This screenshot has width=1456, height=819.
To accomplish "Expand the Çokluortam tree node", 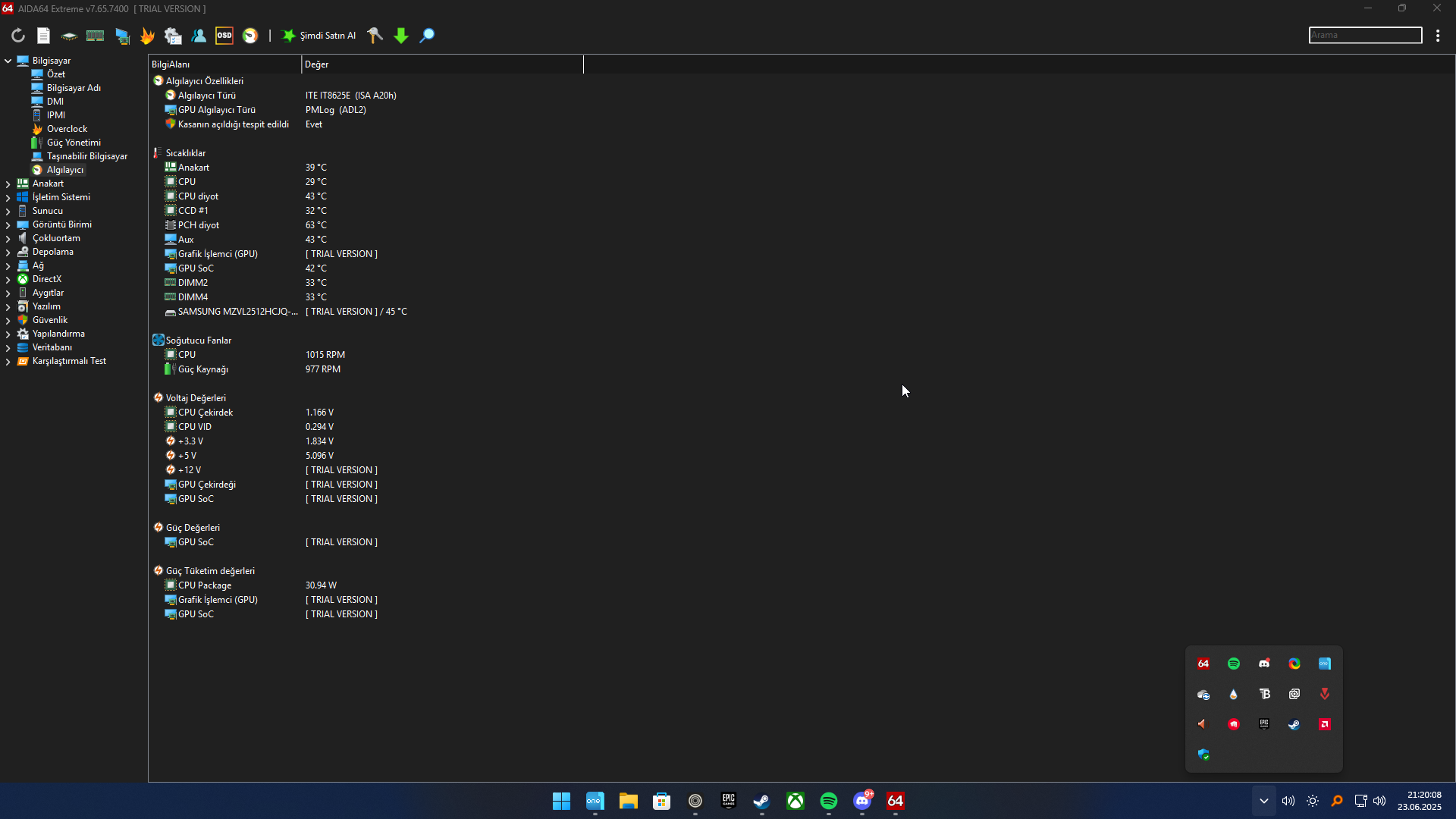I will (8, 238).
